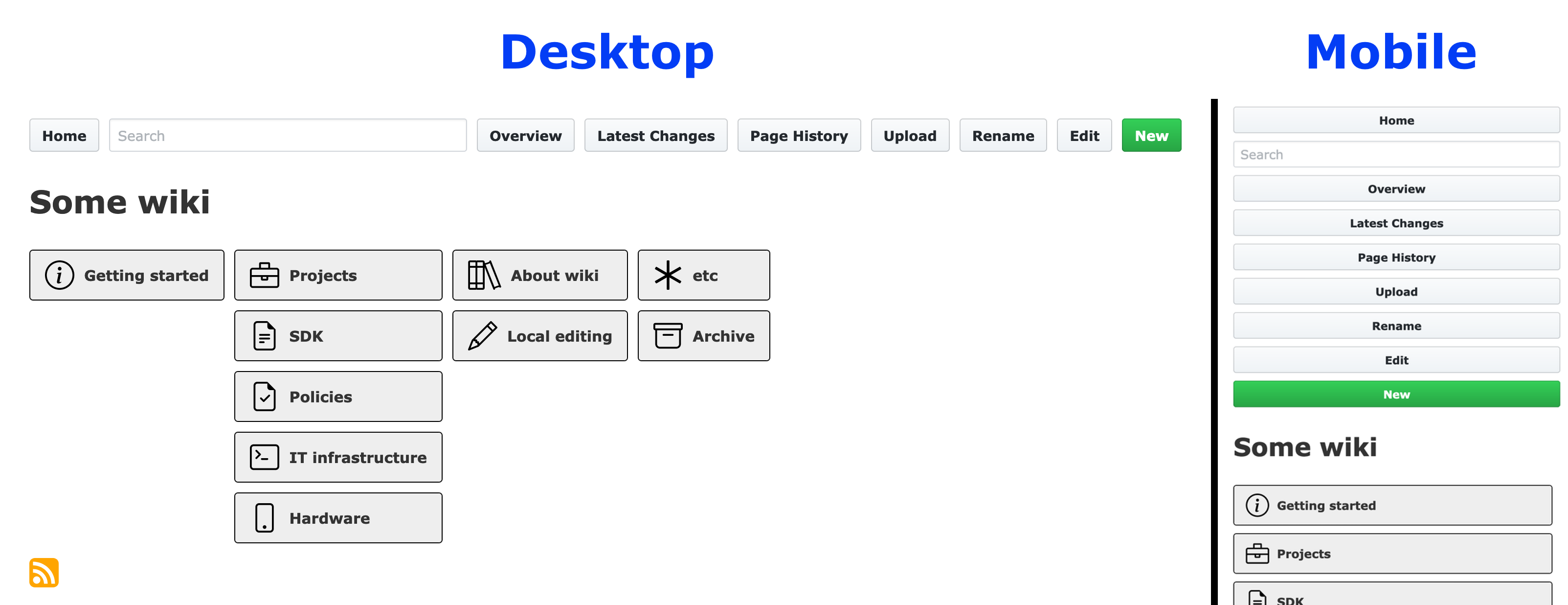Screen dimensions: 1568x605
Task: Select the mobile Search input field
Action: point(1395,155)
